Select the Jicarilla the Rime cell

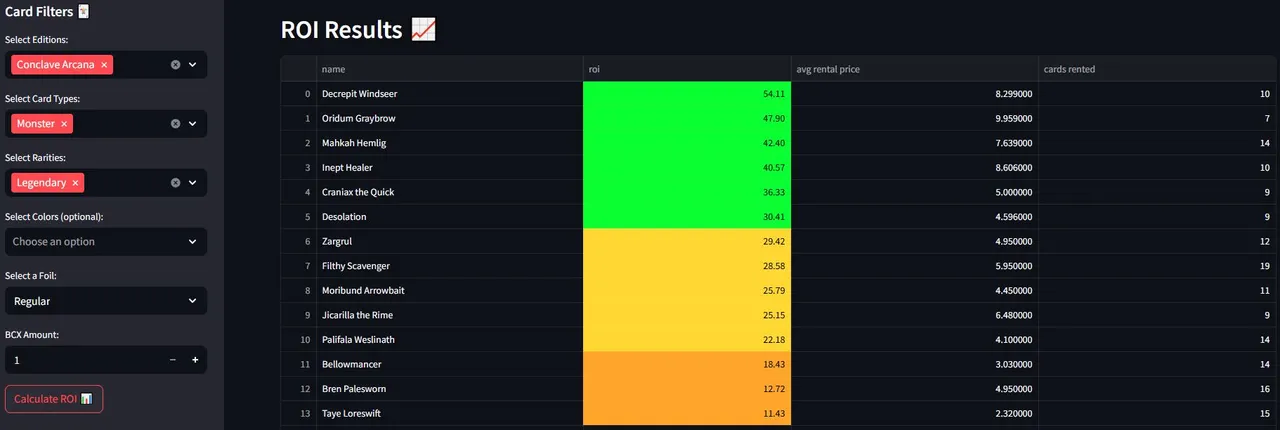pyautogui.click(x=450, y=315)
